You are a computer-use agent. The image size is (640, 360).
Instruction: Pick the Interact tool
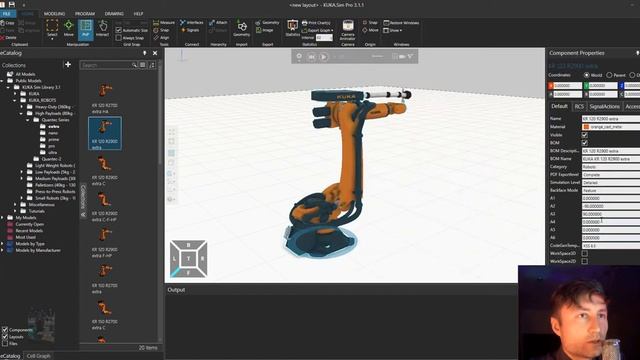click(102, 29)
